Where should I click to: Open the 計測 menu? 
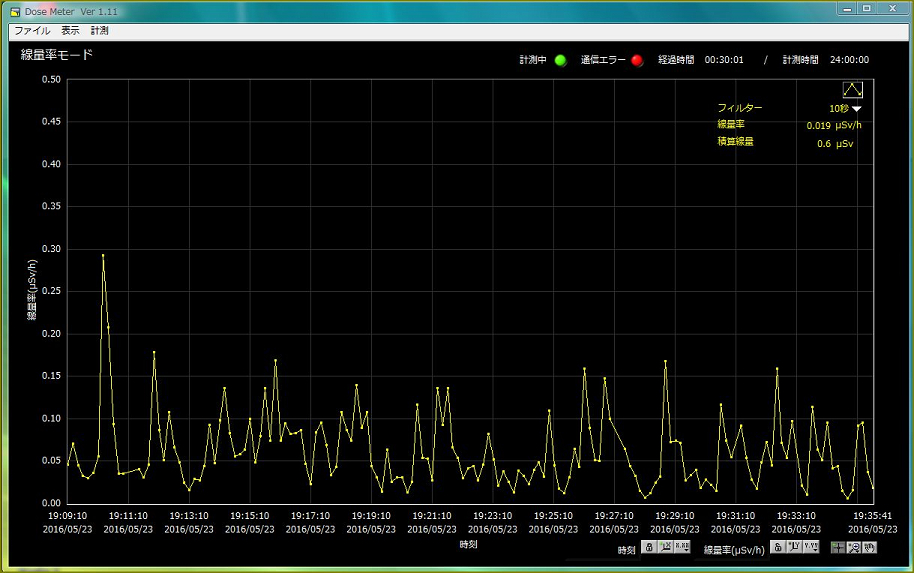(100, 31)
